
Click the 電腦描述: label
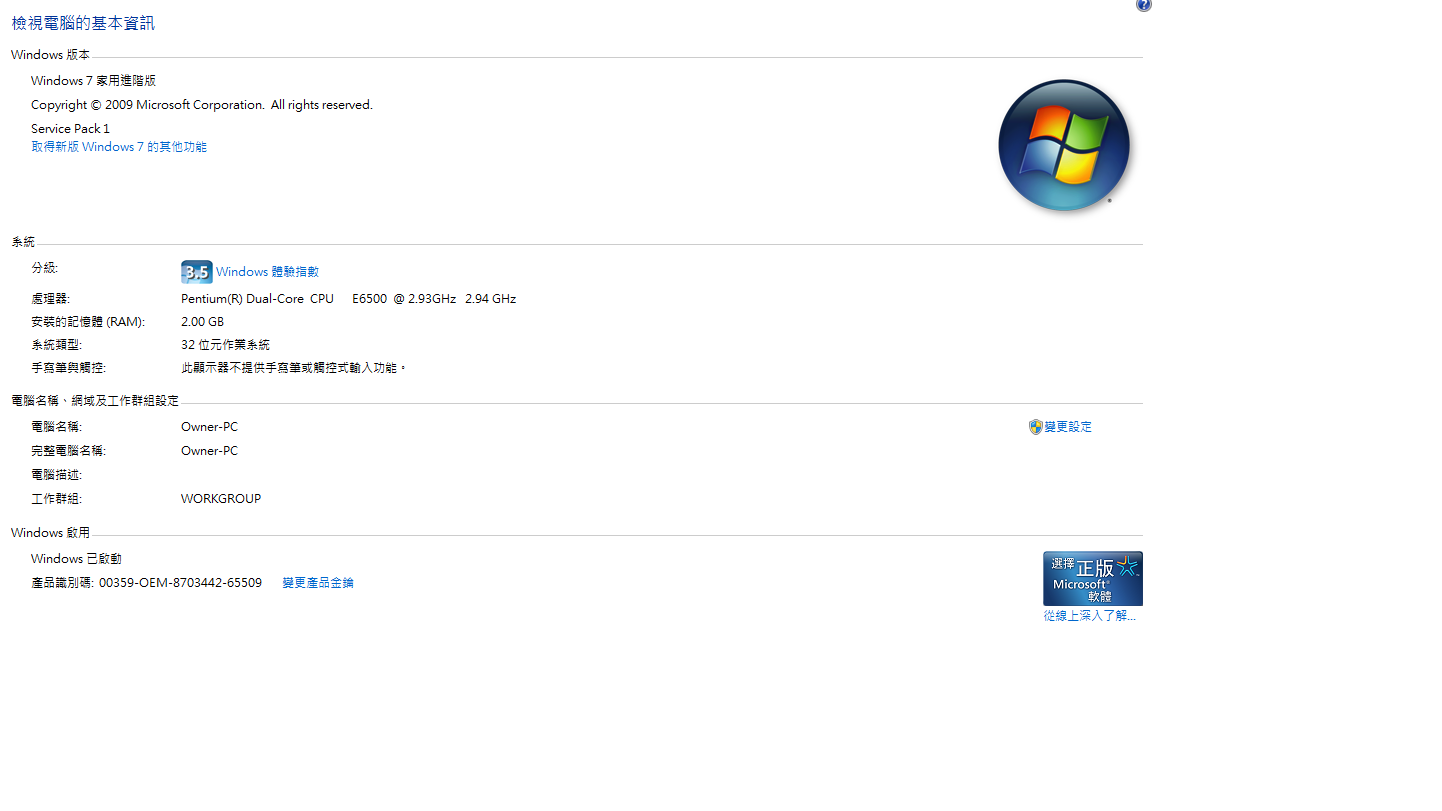56,475
